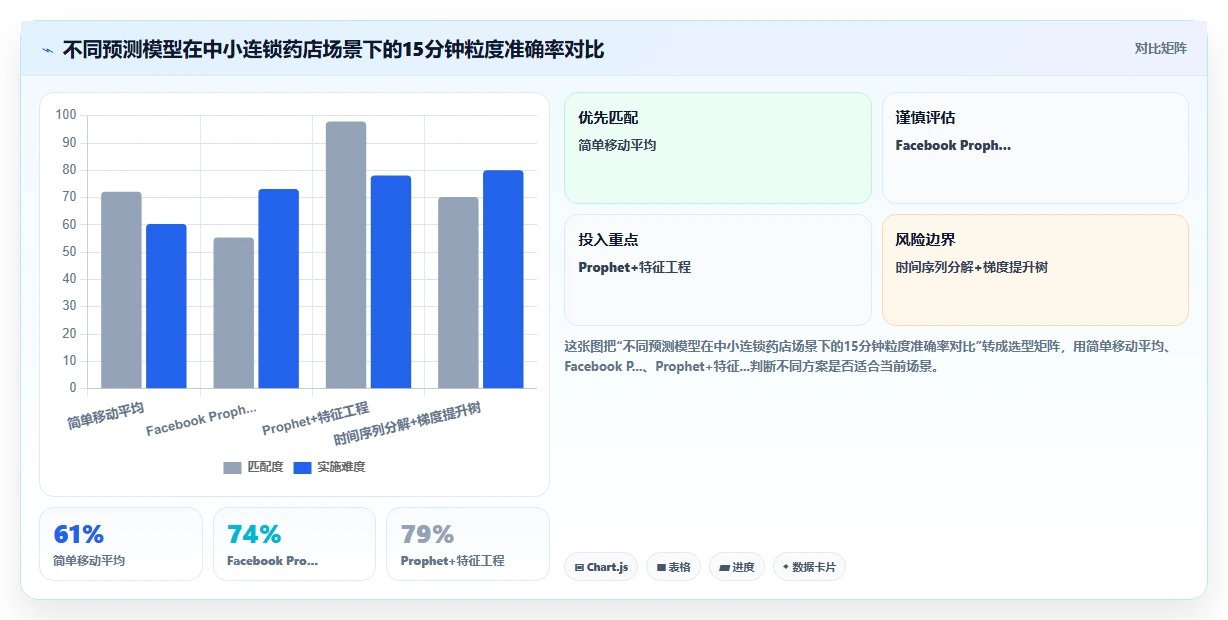The height and width of the screenshot is (620, 1228).
Task: Click the 表格 tag
Action: 674,567
